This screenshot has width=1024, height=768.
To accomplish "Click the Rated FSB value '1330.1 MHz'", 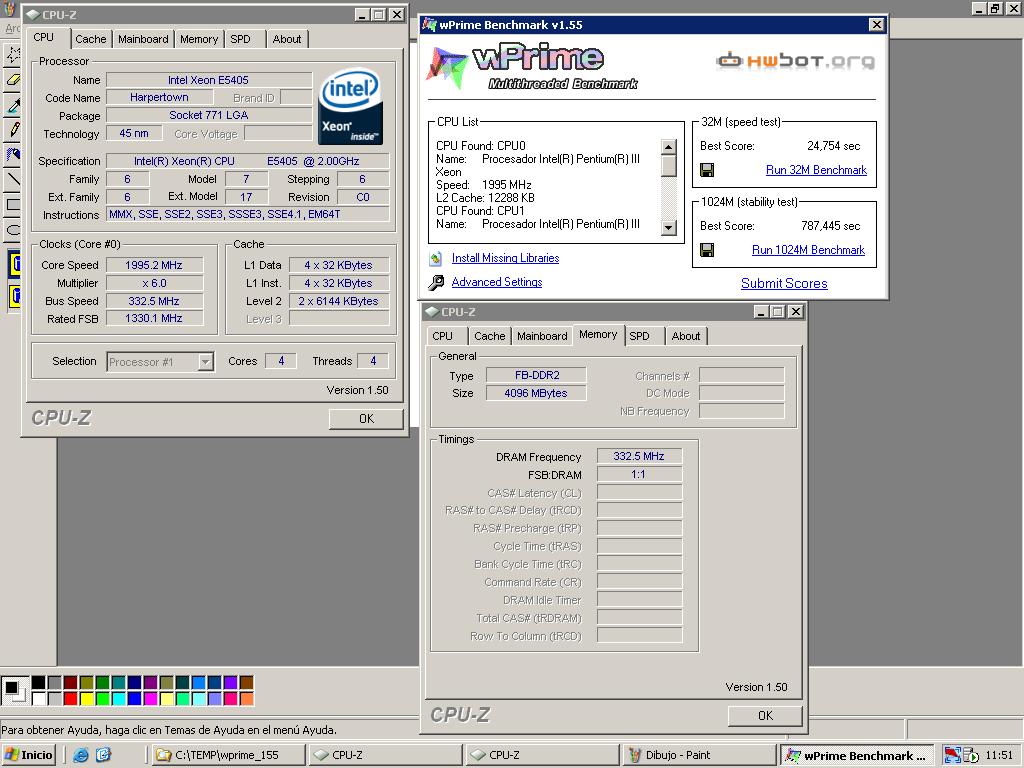I will pyautogui.click(x=154, y=319).
